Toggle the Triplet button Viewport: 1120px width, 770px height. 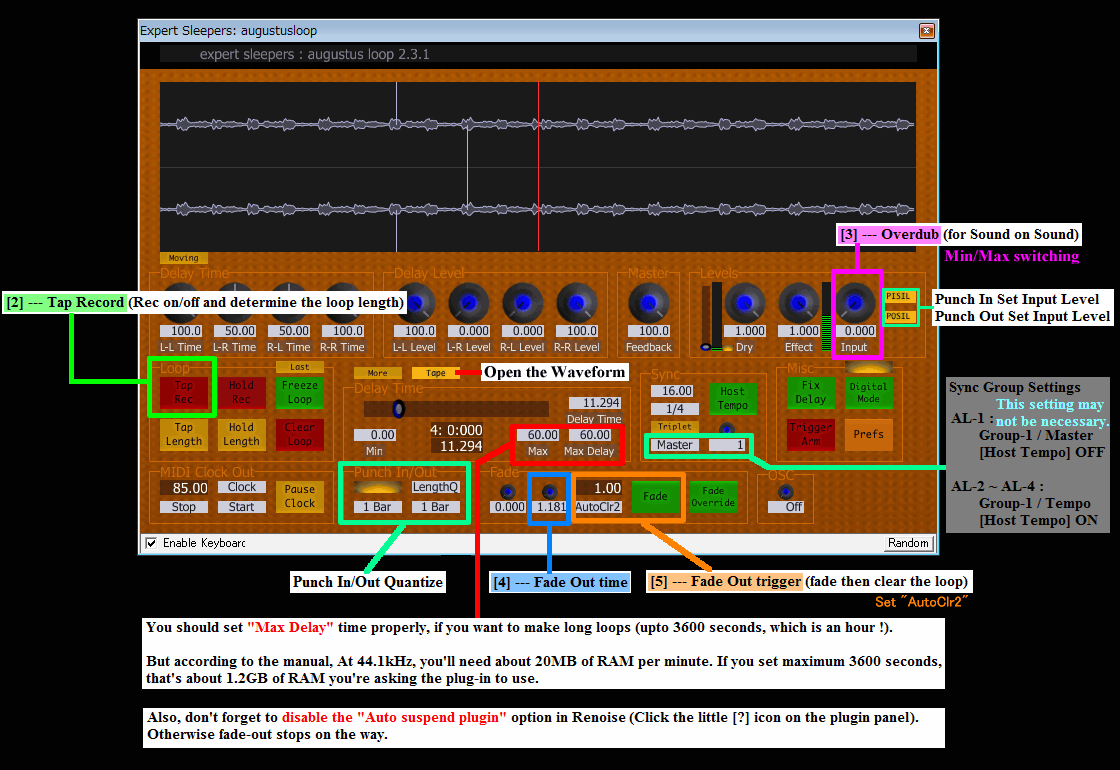tap(675, 426)
